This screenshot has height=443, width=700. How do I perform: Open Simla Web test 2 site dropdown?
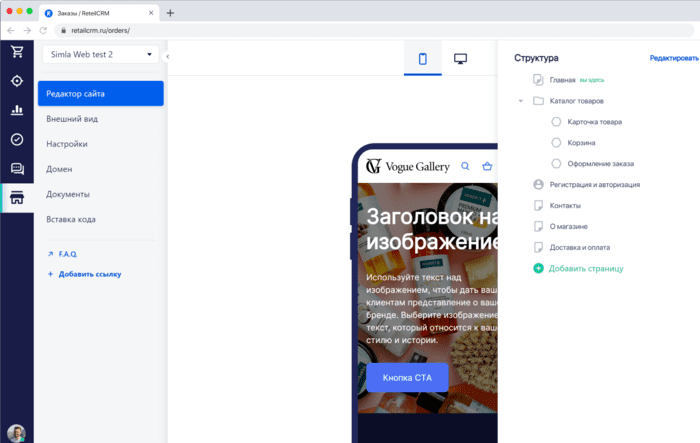tap(101, 54)
